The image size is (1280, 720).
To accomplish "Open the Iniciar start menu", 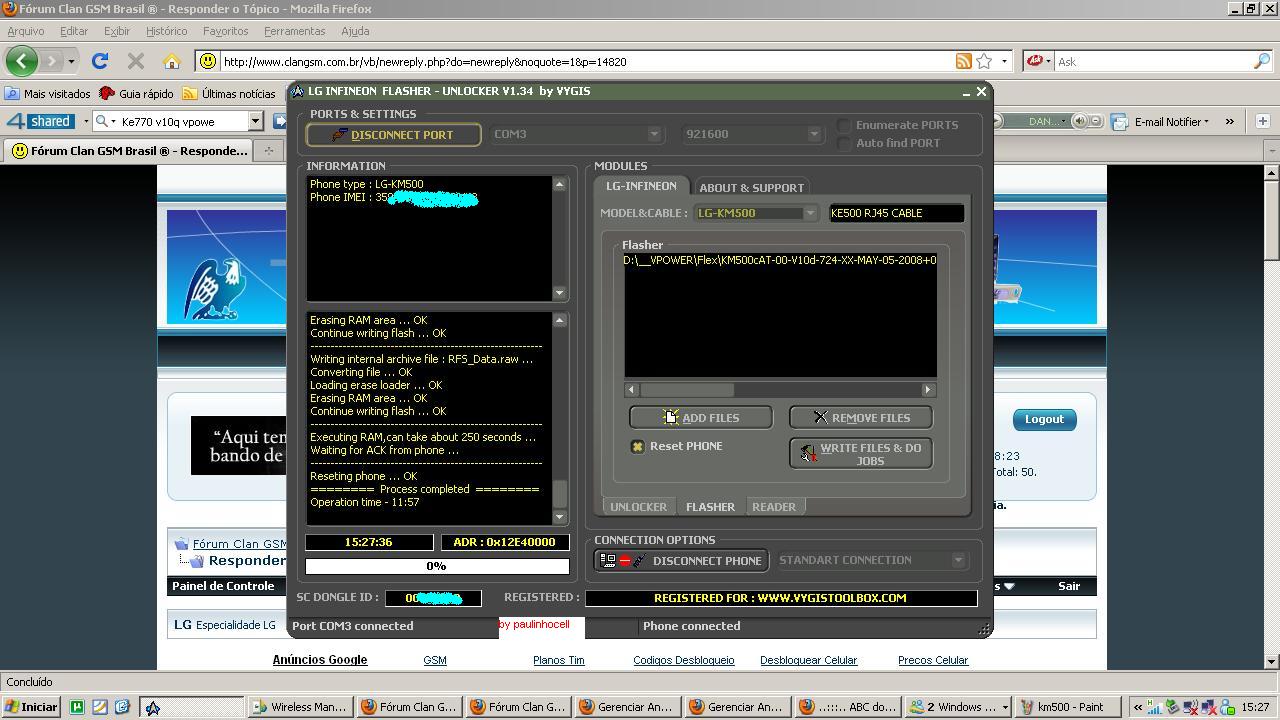I will tap(31, 707).
